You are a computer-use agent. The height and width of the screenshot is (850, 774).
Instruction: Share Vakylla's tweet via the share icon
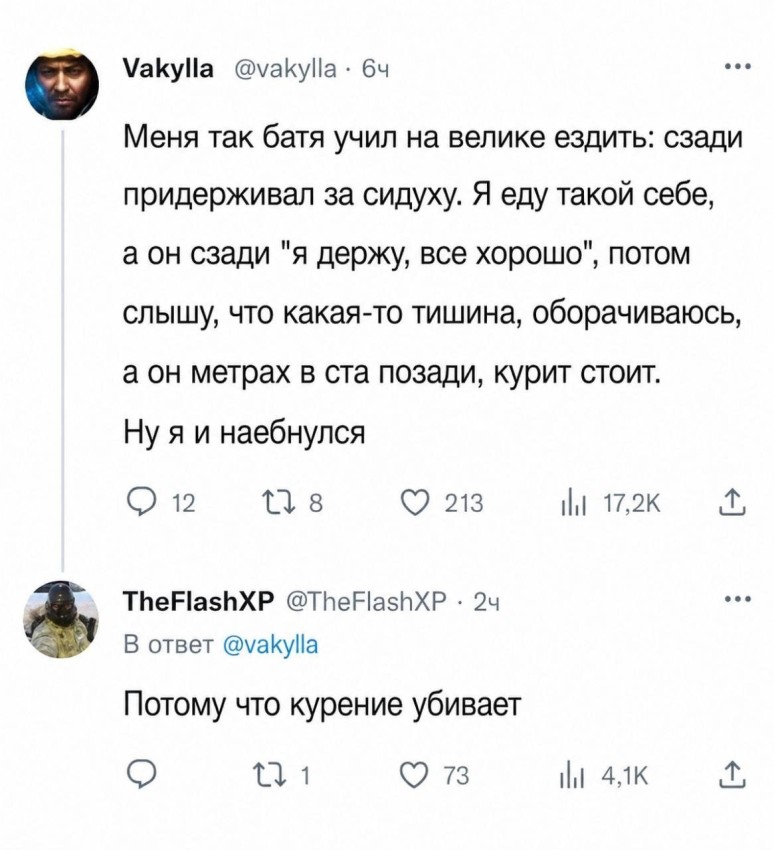[733, 503]
